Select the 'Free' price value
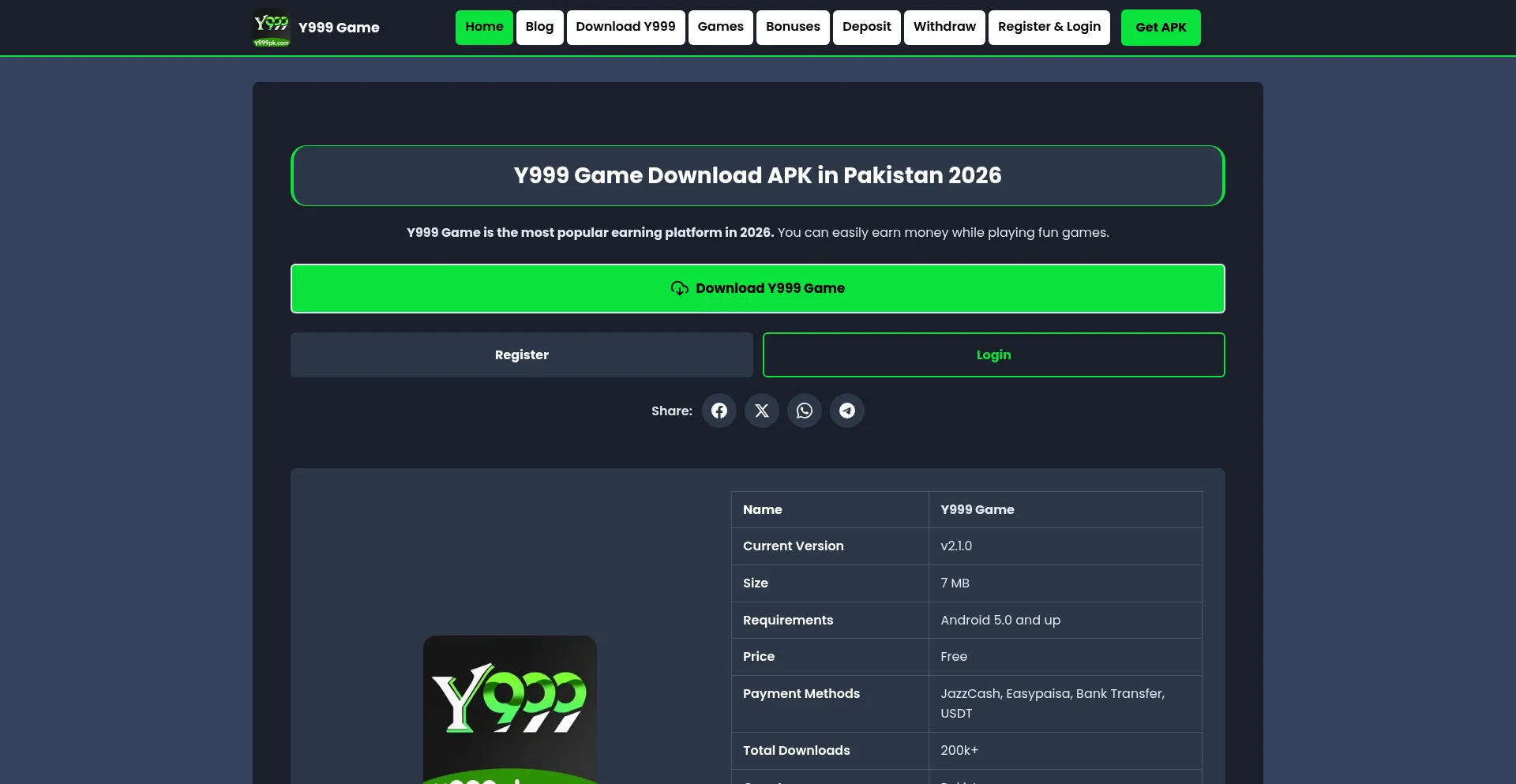 click(x=954, y=657)
